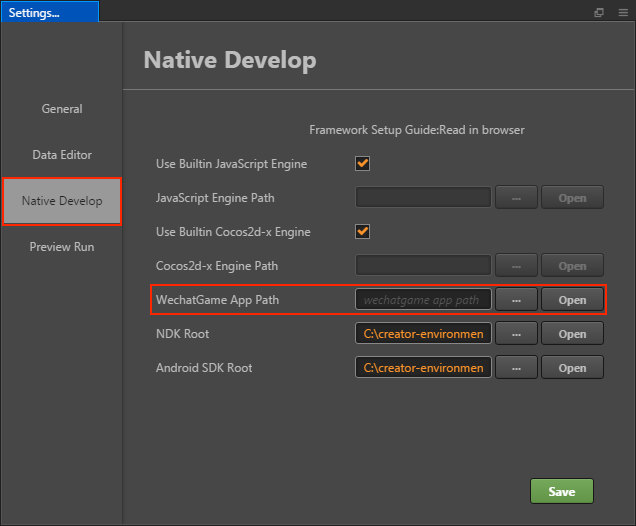Click the Cocos2d-x Engine Path input field

(x=423, y=266)
